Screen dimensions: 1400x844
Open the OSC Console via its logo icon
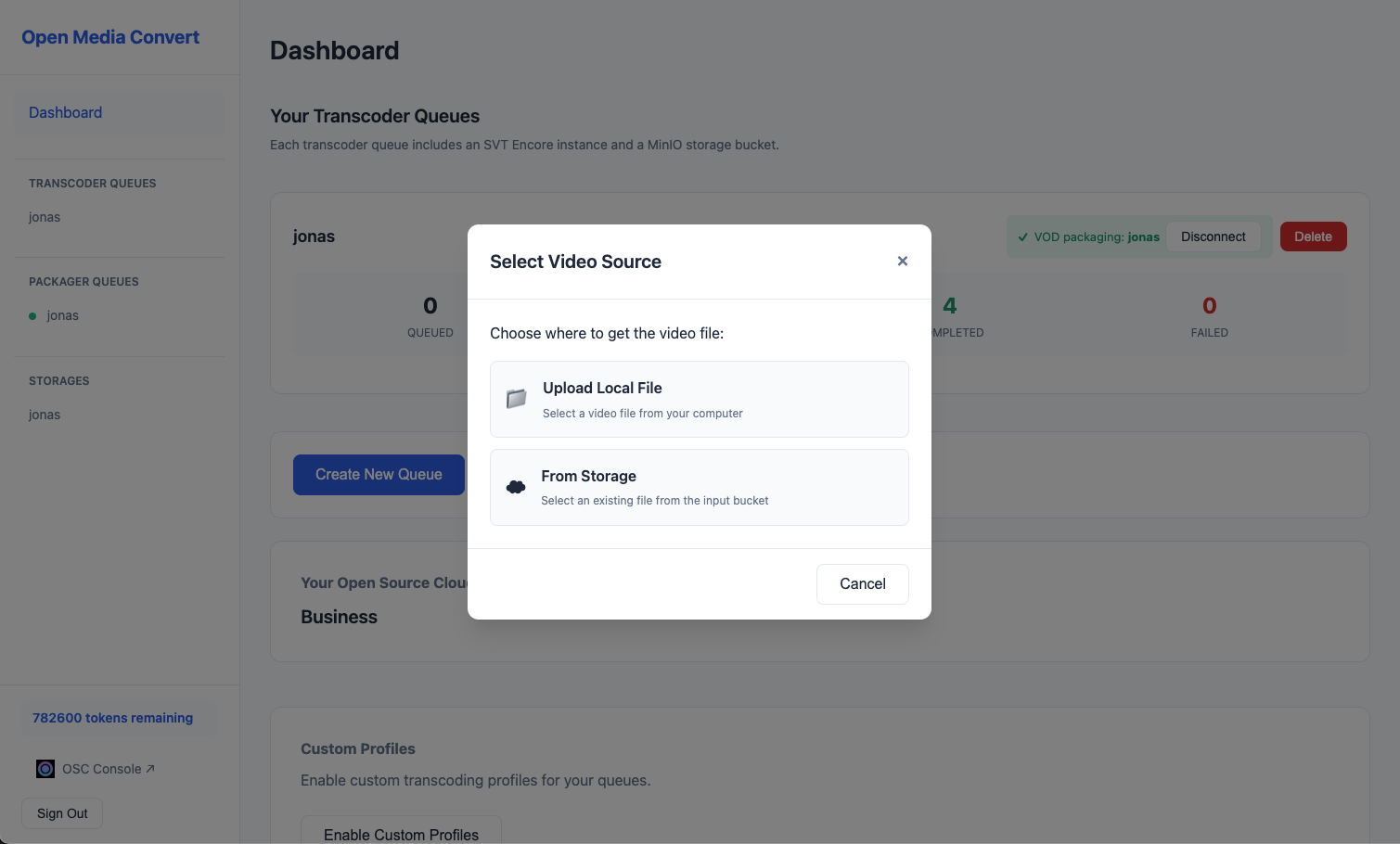(x=45, y=768)
